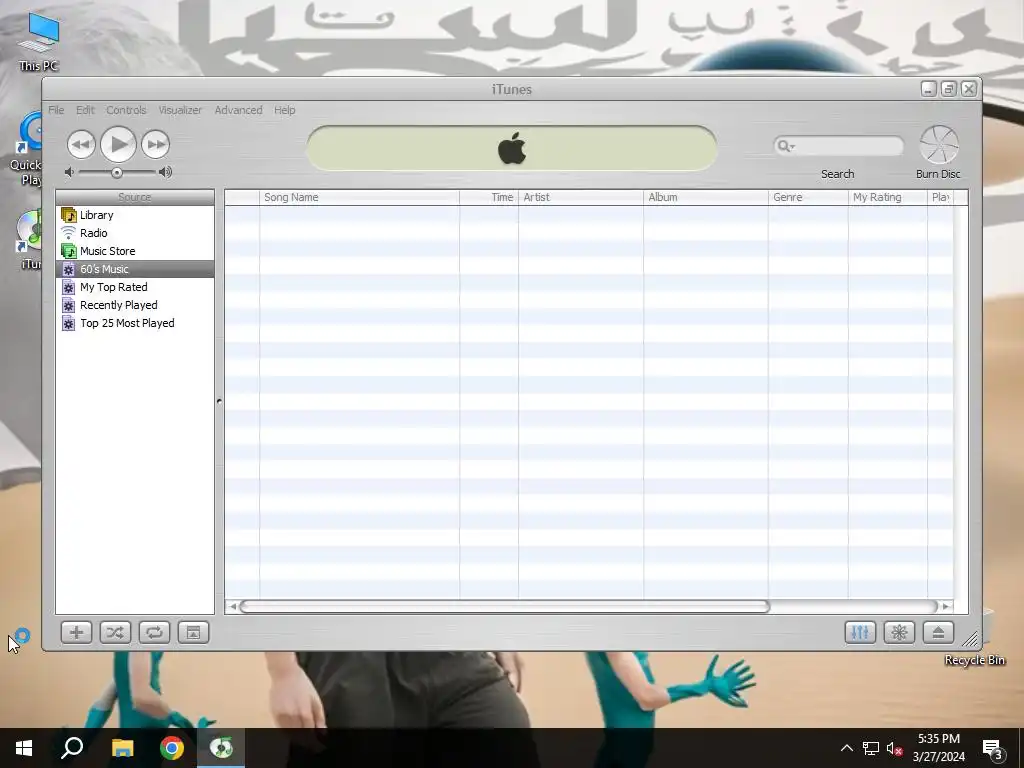Image resolution: width=1024 pixels, height=768 pixels.
Task: Click the Burn Disc icon
Action: point(938,145)
